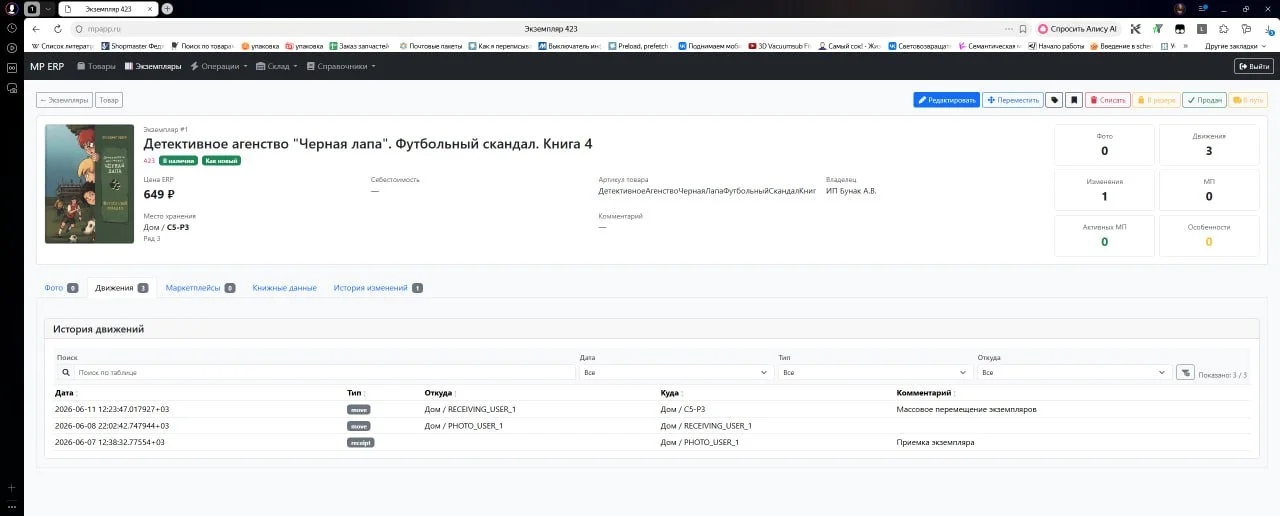The height and width of the screenshot is (516, 1280).
Task: Click the filter reset icon beside Откуда
Action: [x=1185, y=372]
